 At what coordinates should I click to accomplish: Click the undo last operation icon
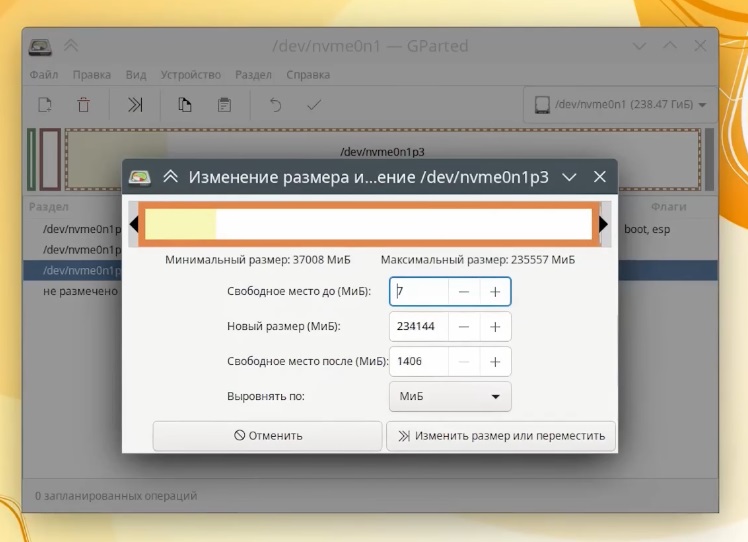(275, 104)
